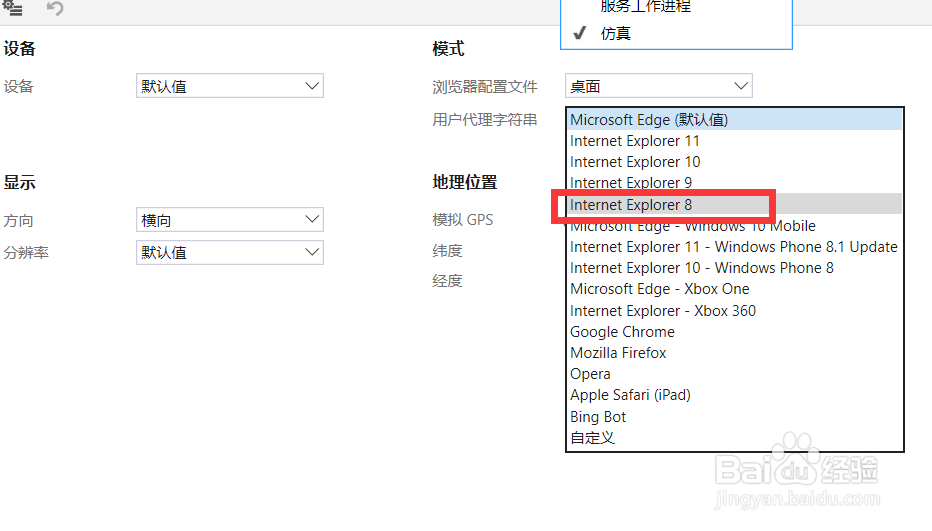Select Mozilla Firefox user agent

tap(618, 353)
